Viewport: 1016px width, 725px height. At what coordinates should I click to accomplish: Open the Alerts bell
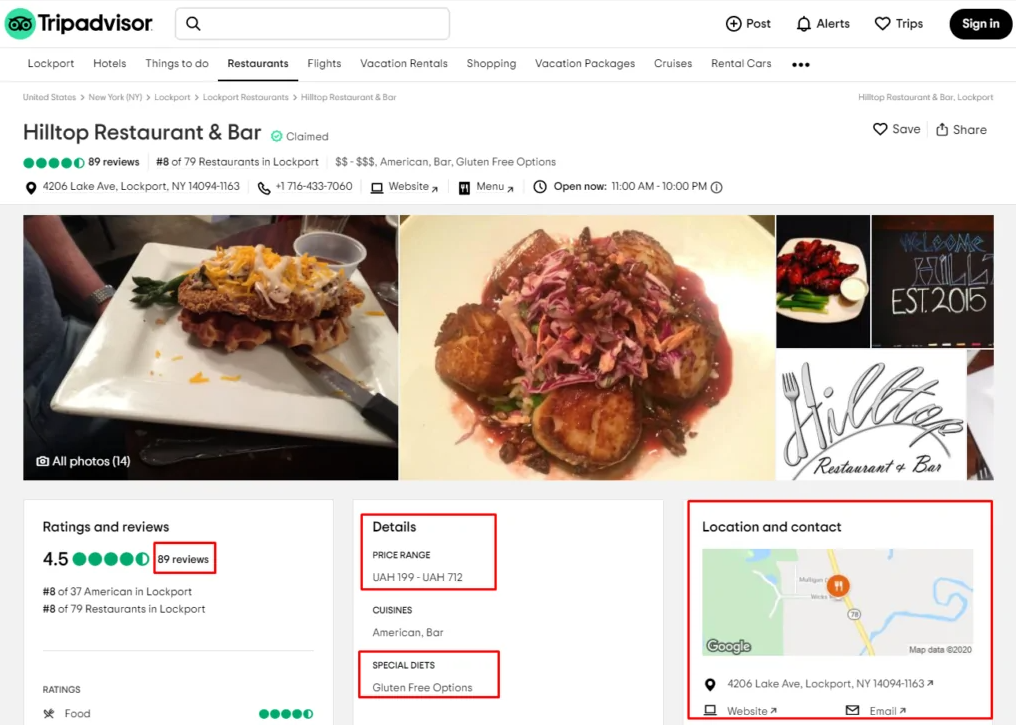(804, 24)
